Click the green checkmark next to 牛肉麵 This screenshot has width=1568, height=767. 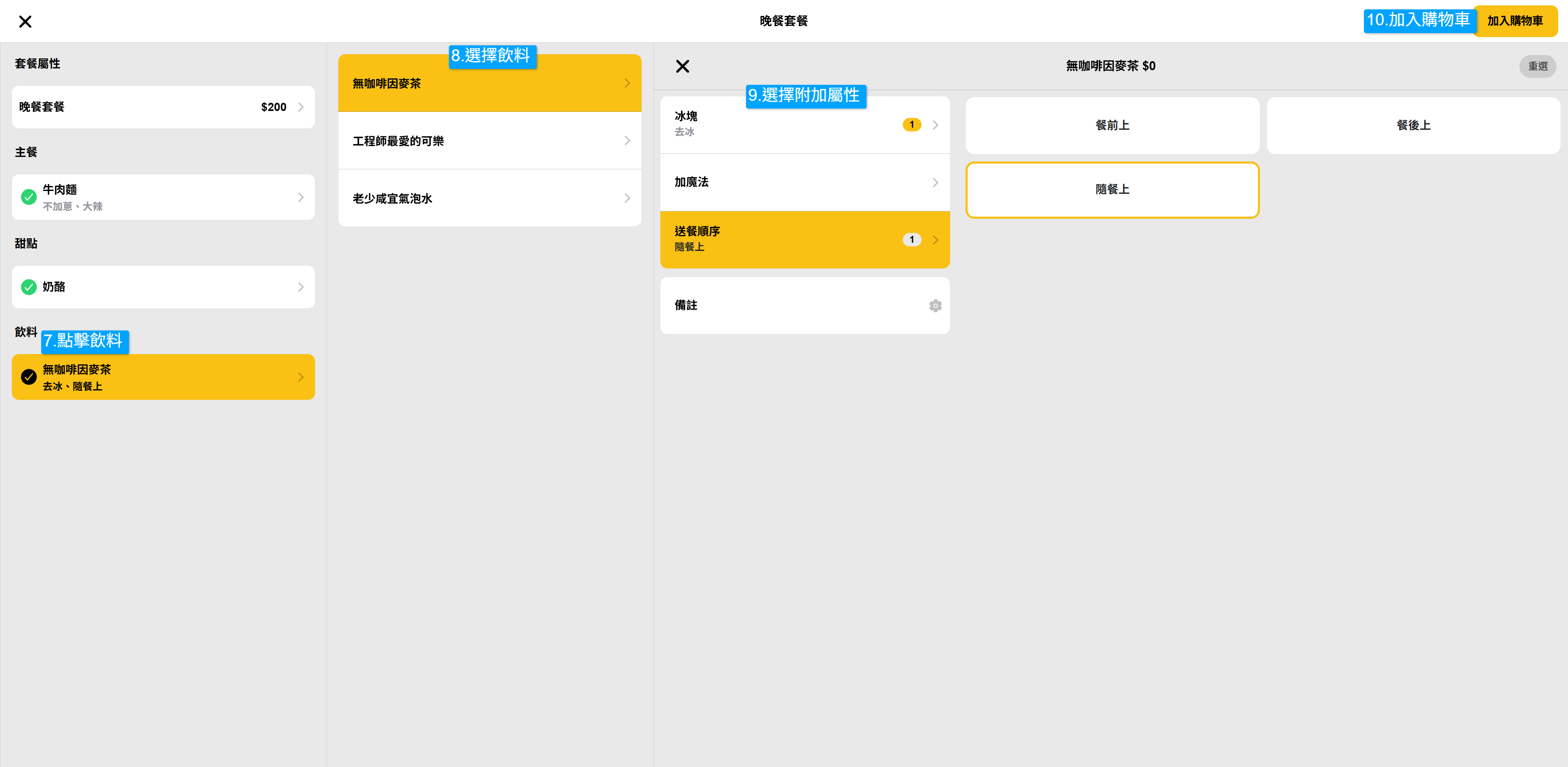[29, 197]
